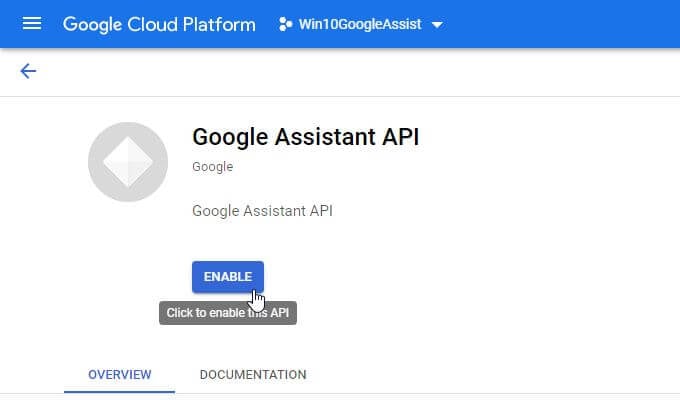Image resolution: width=680 pixels, height=400 pixels.
Task: Click the "Click to enable this API" tooltip
Action: pyautogui.click(x=228, y=313)
